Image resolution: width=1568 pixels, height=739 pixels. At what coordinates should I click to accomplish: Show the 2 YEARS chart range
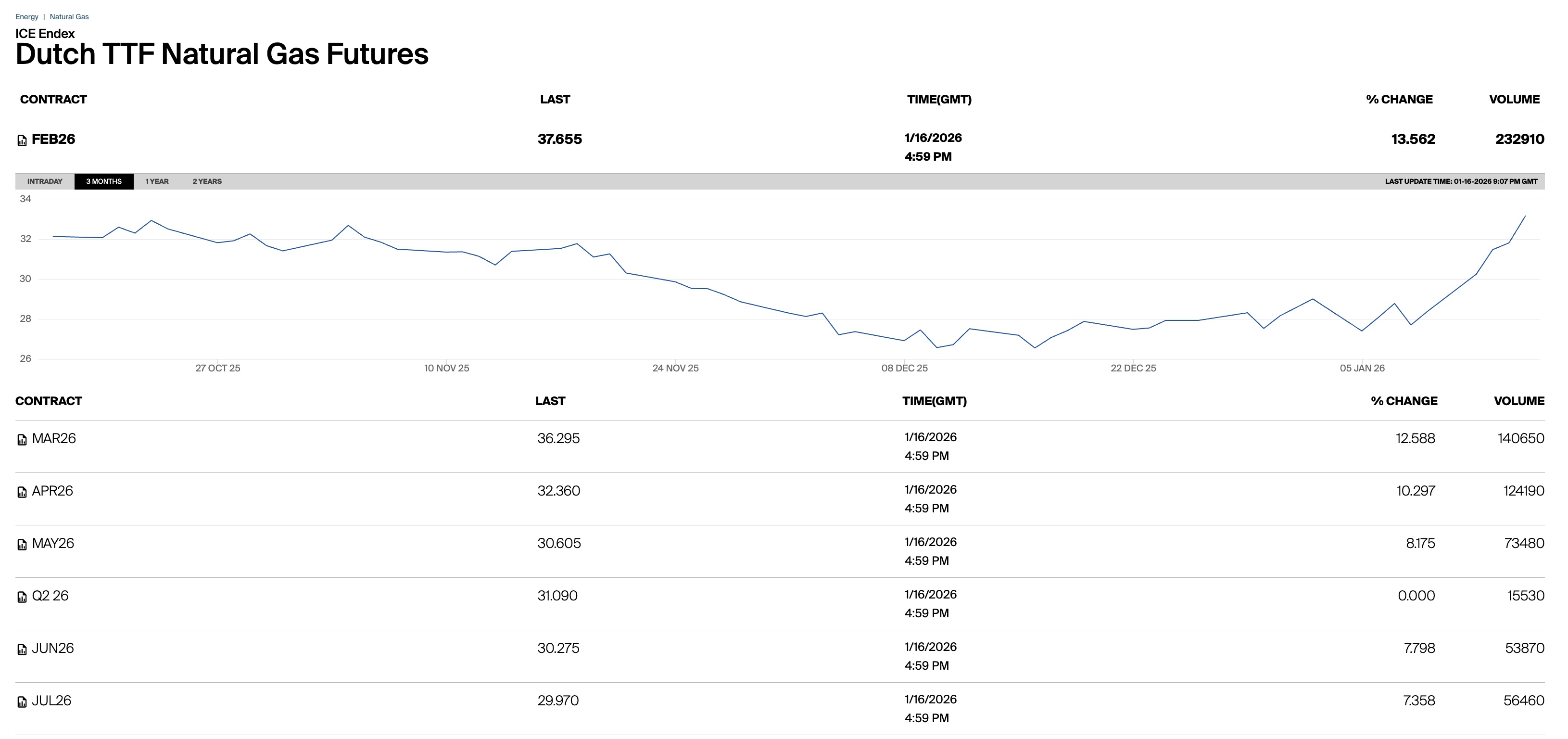point(207,181)
